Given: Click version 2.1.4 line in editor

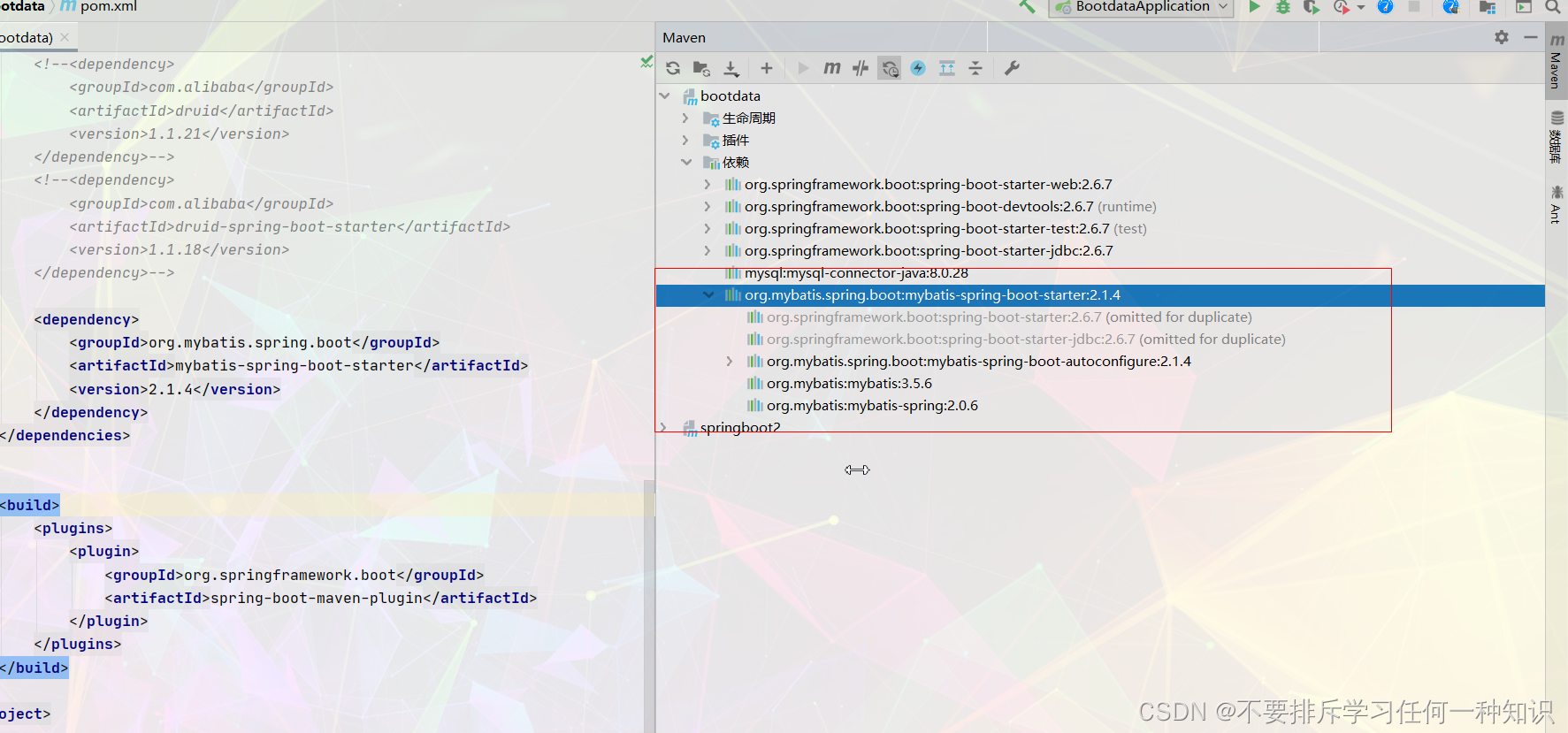Looking at the screenshot, I should click(174, 389).
